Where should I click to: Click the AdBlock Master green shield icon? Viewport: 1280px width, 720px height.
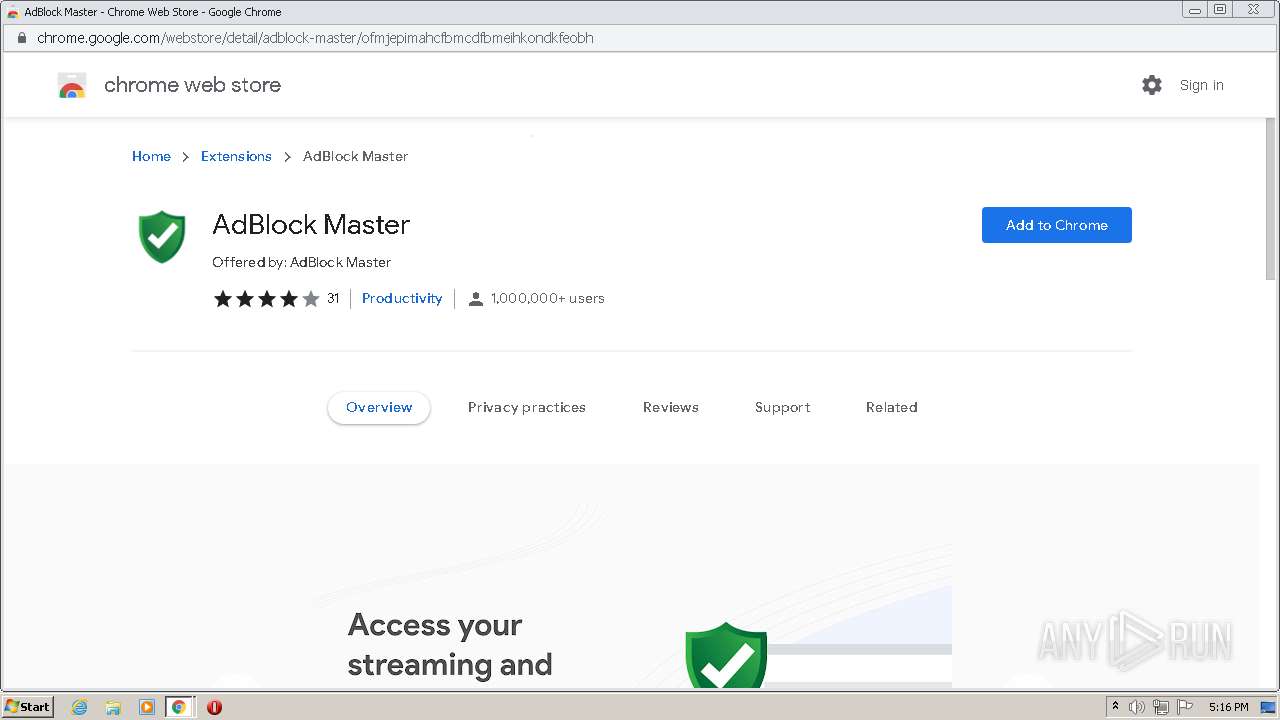point(162,237)
